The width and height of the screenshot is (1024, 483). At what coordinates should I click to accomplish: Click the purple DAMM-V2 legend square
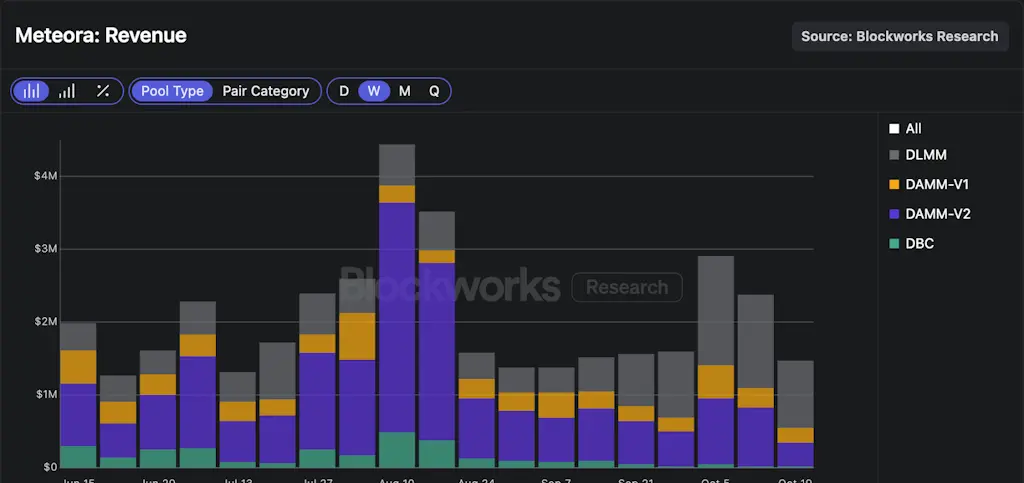[894, 214]
